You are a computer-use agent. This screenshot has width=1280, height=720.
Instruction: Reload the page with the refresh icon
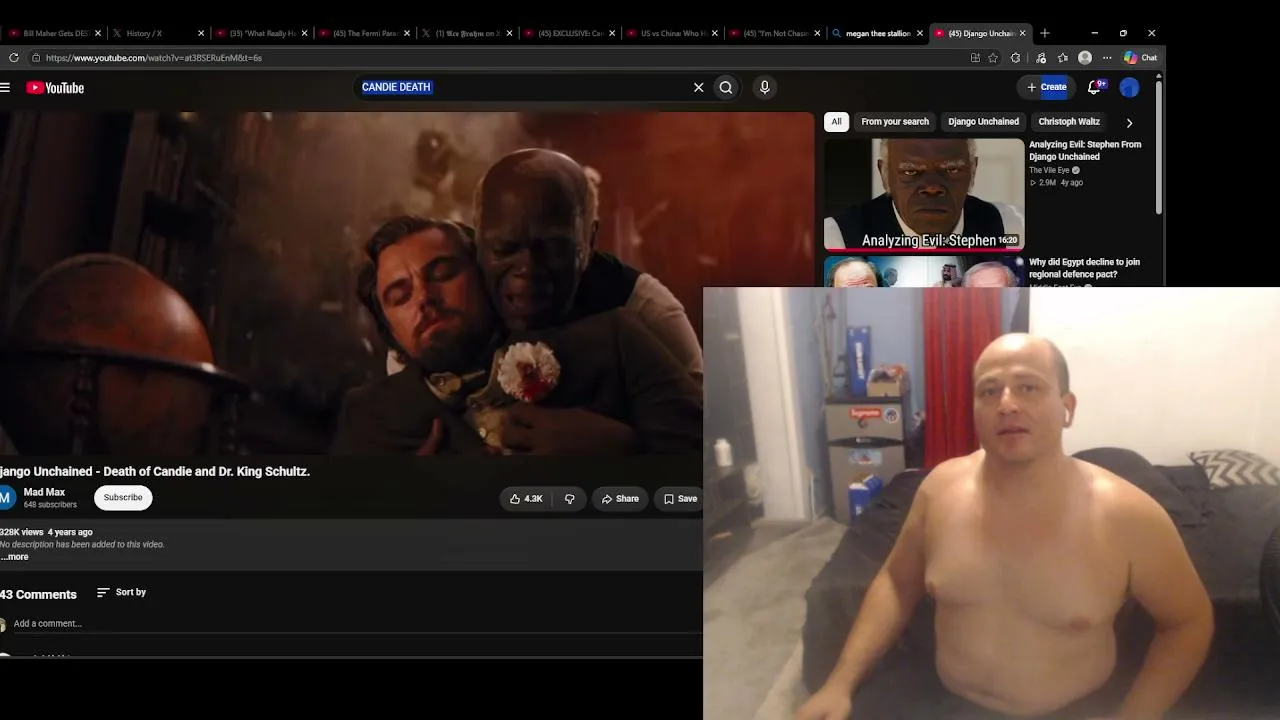click(x=14, y=58)
